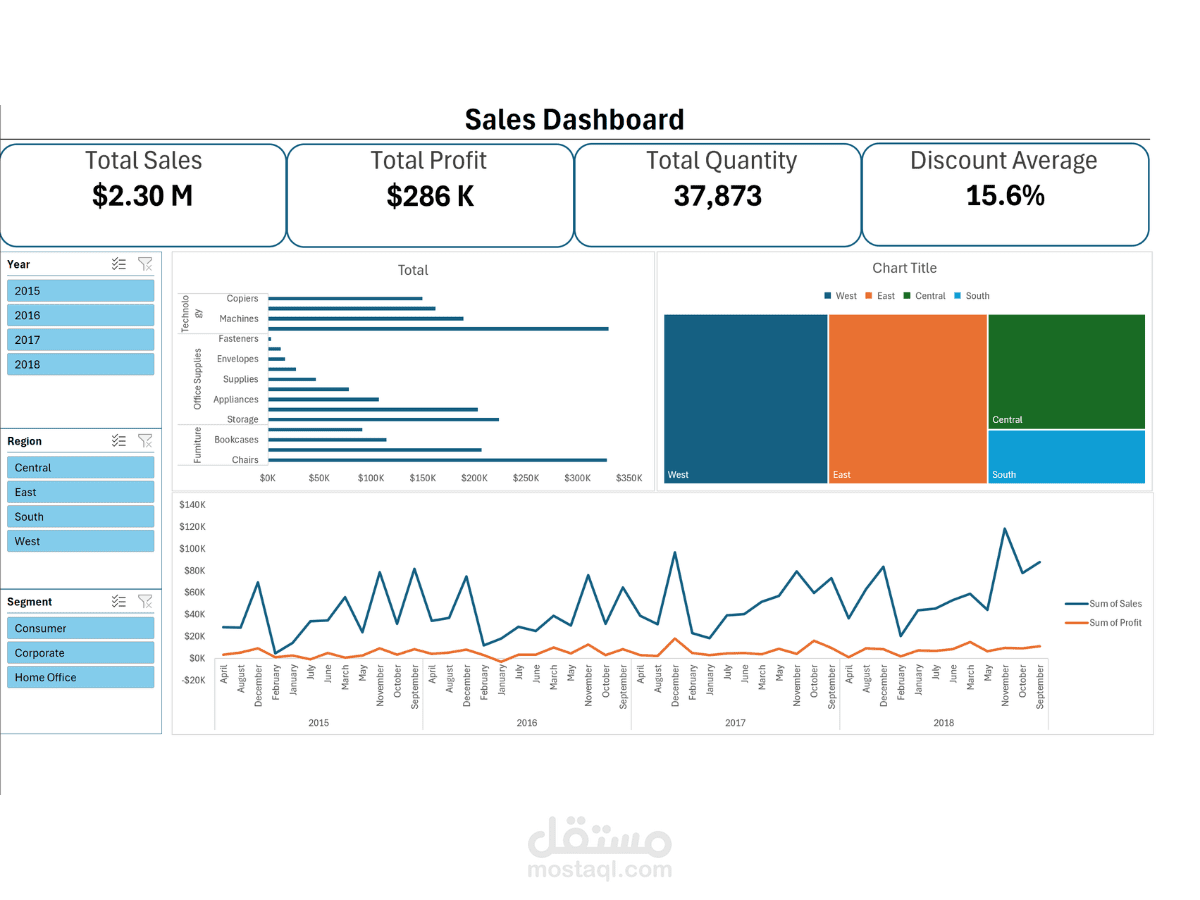
Task: Select Consumer in the Segment slicer
Action: [x=80, y=627]
